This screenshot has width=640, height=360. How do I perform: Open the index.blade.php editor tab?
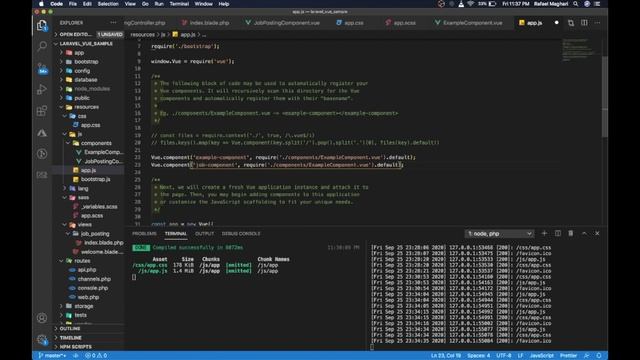(x=205, y=23)
